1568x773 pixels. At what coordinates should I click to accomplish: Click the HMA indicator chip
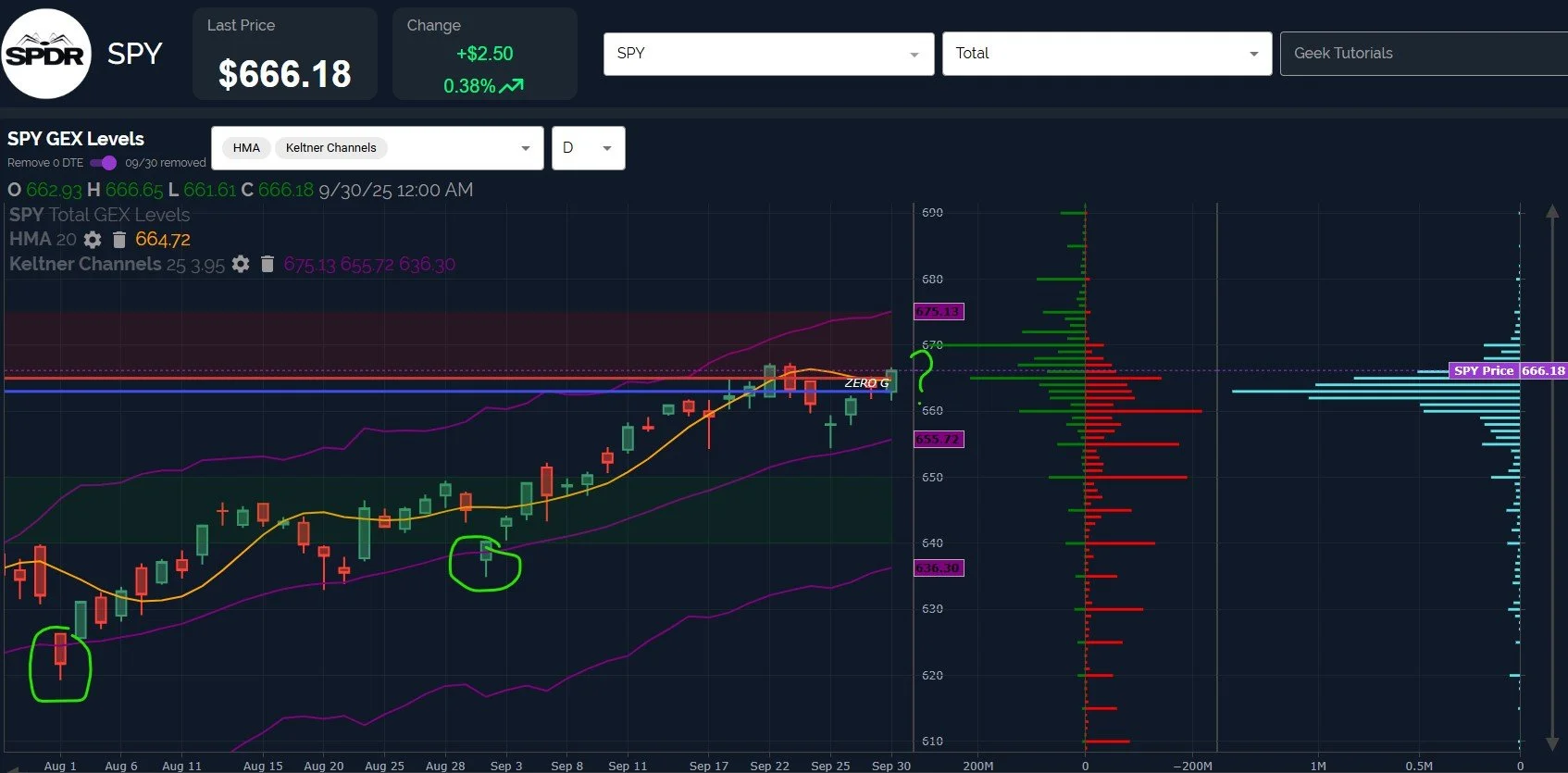pyautogui.click(x=246, y=148)
